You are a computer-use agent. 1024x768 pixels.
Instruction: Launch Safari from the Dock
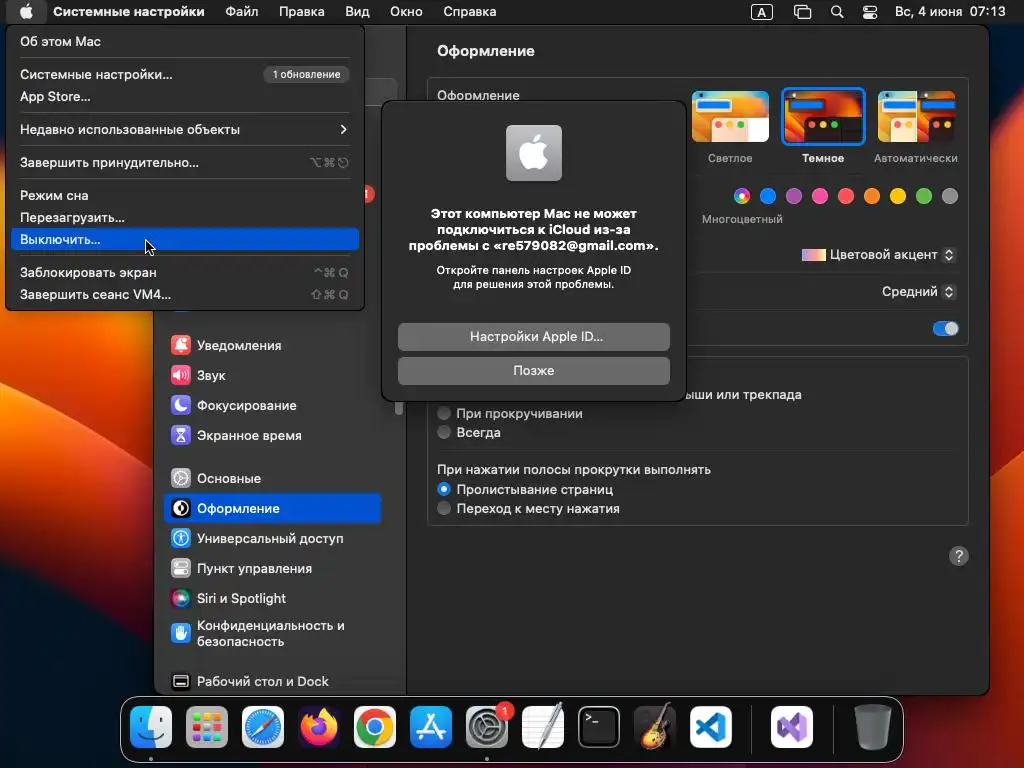point(263,727)
